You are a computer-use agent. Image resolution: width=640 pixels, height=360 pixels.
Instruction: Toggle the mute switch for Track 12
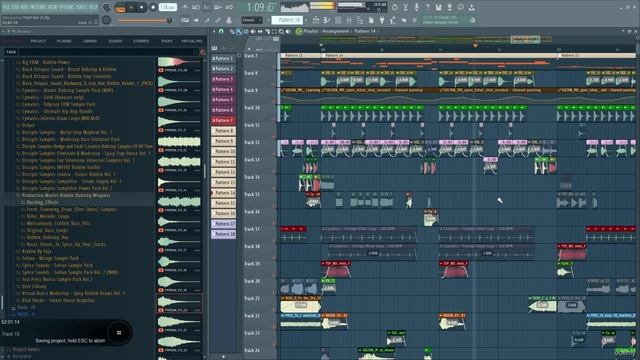coord(273,153)
